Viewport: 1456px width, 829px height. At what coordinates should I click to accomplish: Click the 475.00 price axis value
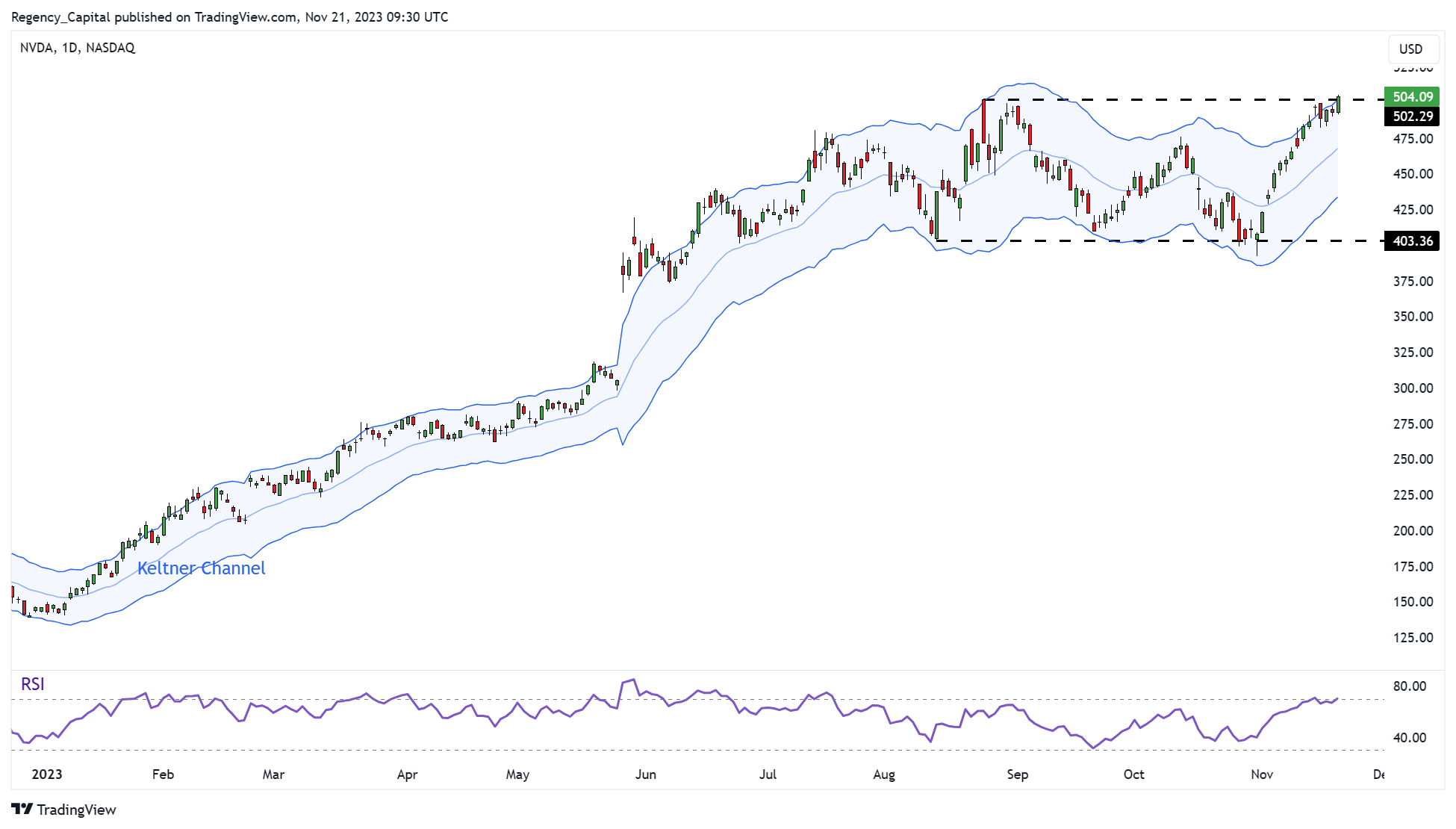(x=1413, y=138)
